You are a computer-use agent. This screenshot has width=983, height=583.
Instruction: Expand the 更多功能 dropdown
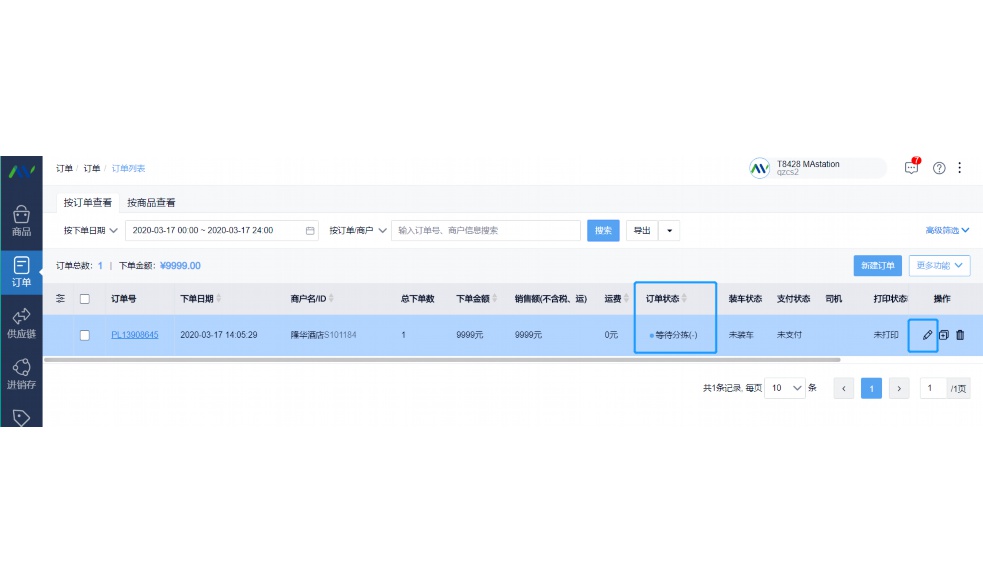(938, 265)
